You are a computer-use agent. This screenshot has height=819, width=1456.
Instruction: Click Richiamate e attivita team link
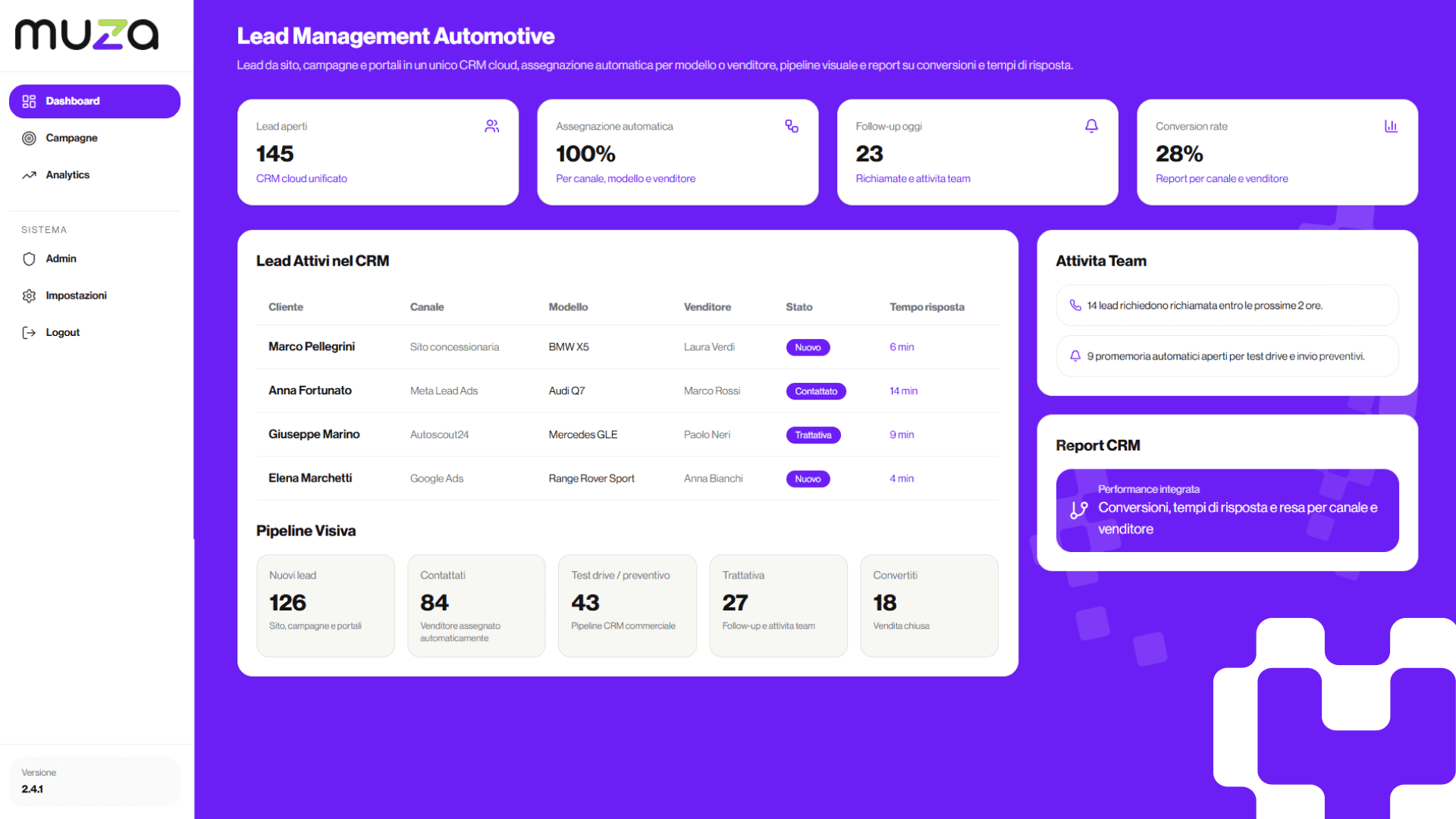click(x=912, y=178)
